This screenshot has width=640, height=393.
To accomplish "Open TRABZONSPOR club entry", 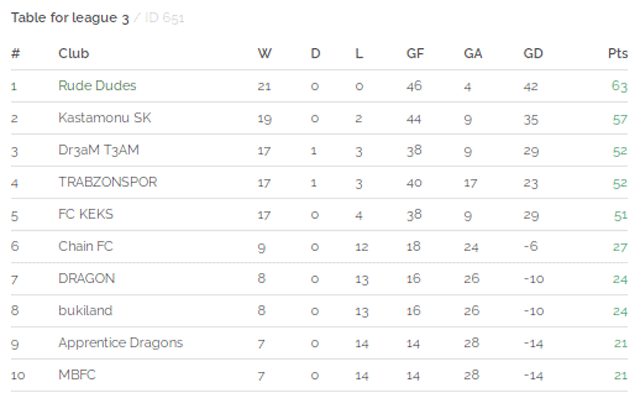I will coord(108,182).
